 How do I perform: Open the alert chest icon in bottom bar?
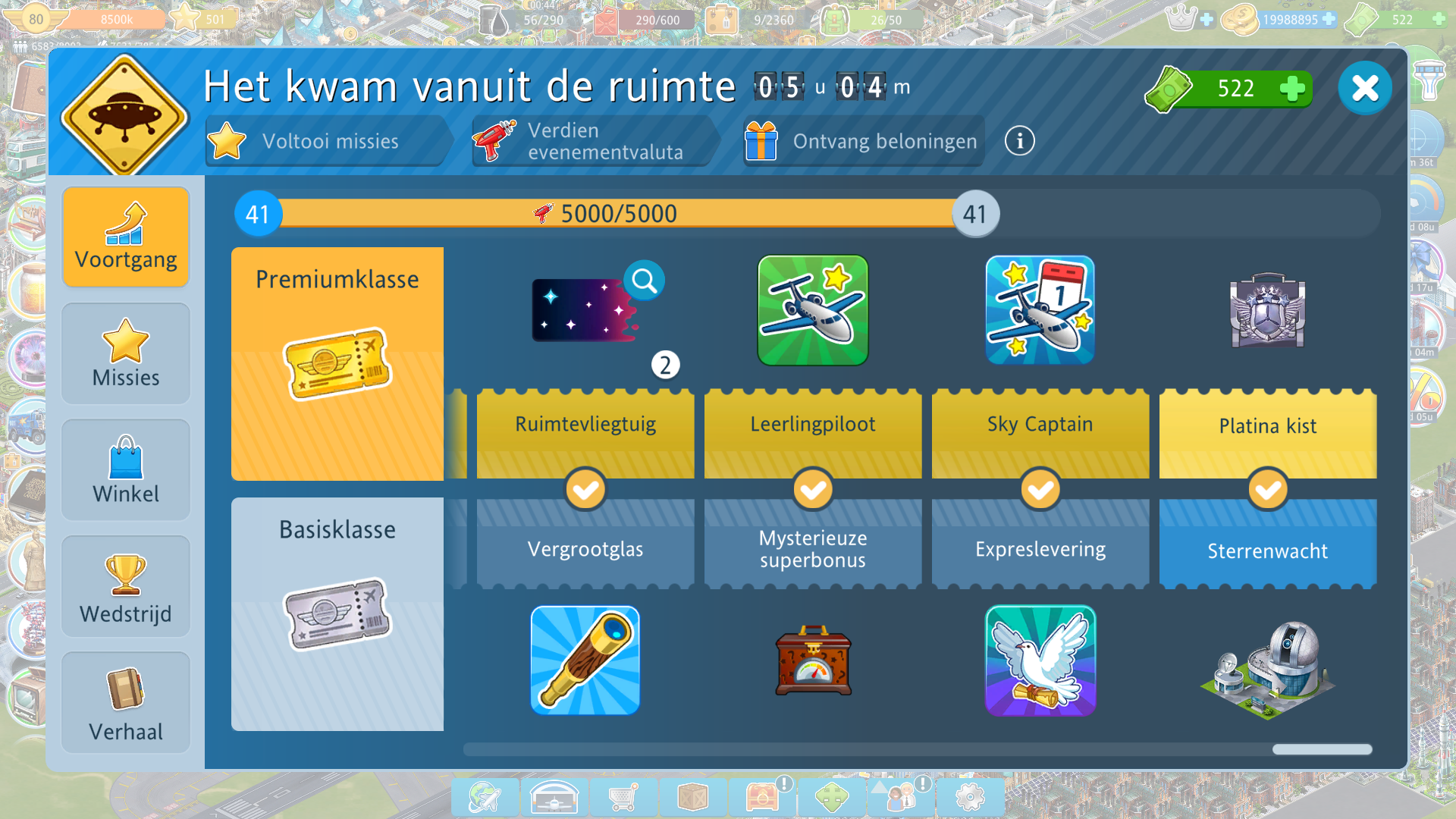point(762,798)
